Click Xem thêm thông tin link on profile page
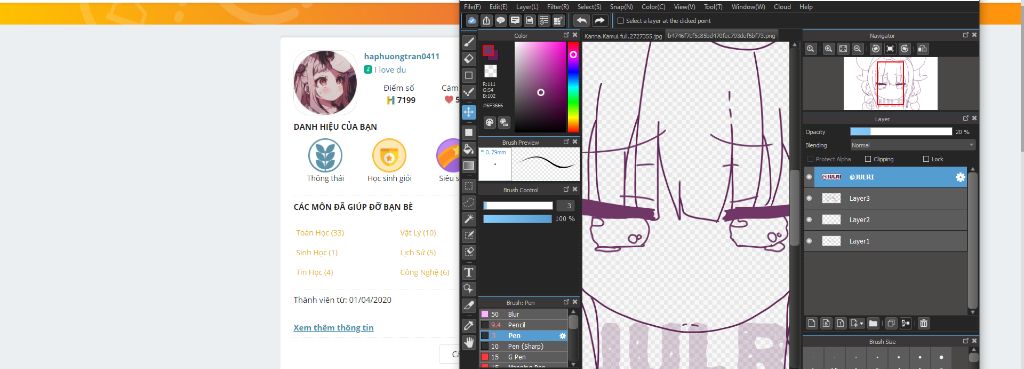 click(x=334, y=327)
